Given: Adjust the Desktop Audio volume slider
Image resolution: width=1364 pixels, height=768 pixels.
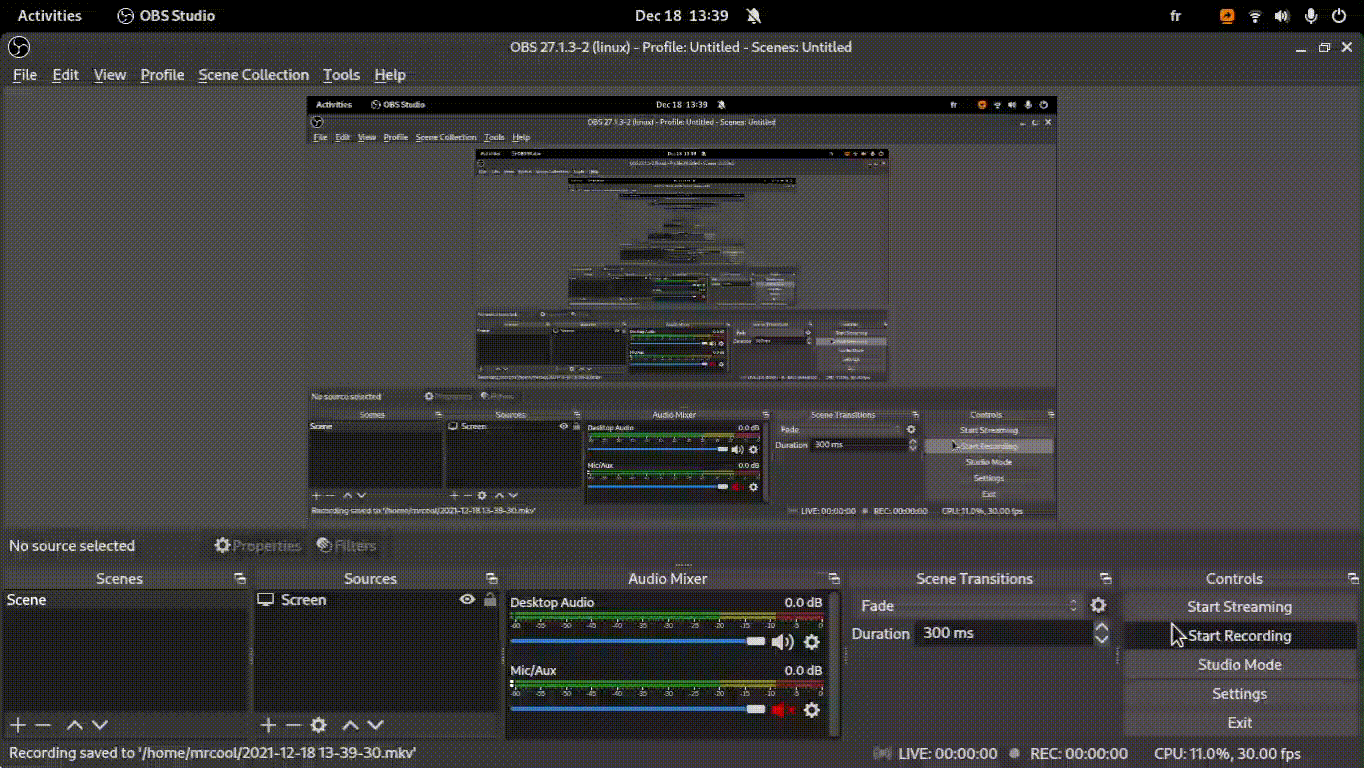Looking at the screenshot, I should tap(638, 641).
